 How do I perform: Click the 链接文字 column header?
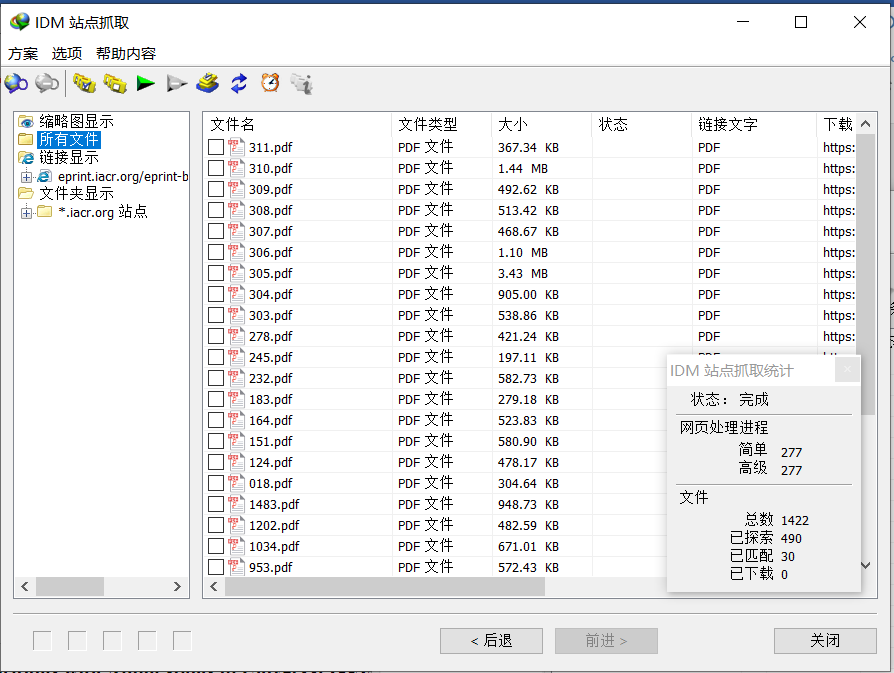[755, 124]
